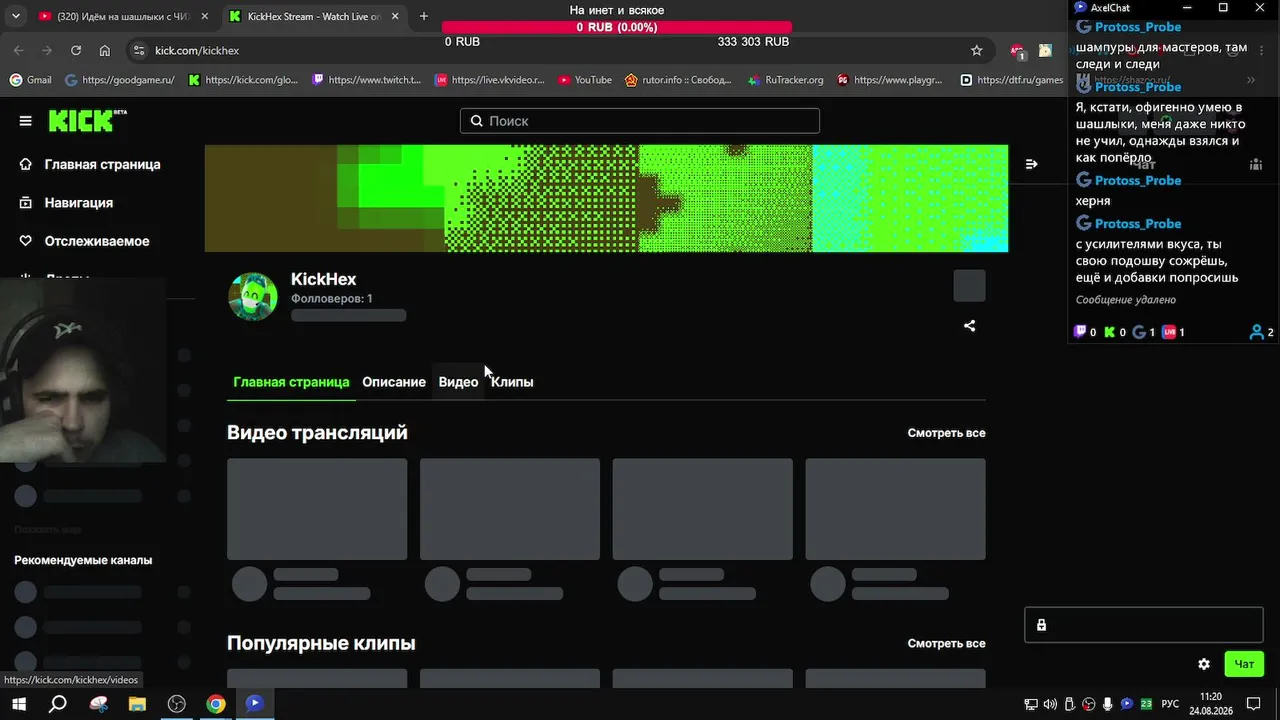Click Смотреть все for Видео трансляций
Image resolution: width=1280 pixels, height=720 pixels.
click(946, 433)
